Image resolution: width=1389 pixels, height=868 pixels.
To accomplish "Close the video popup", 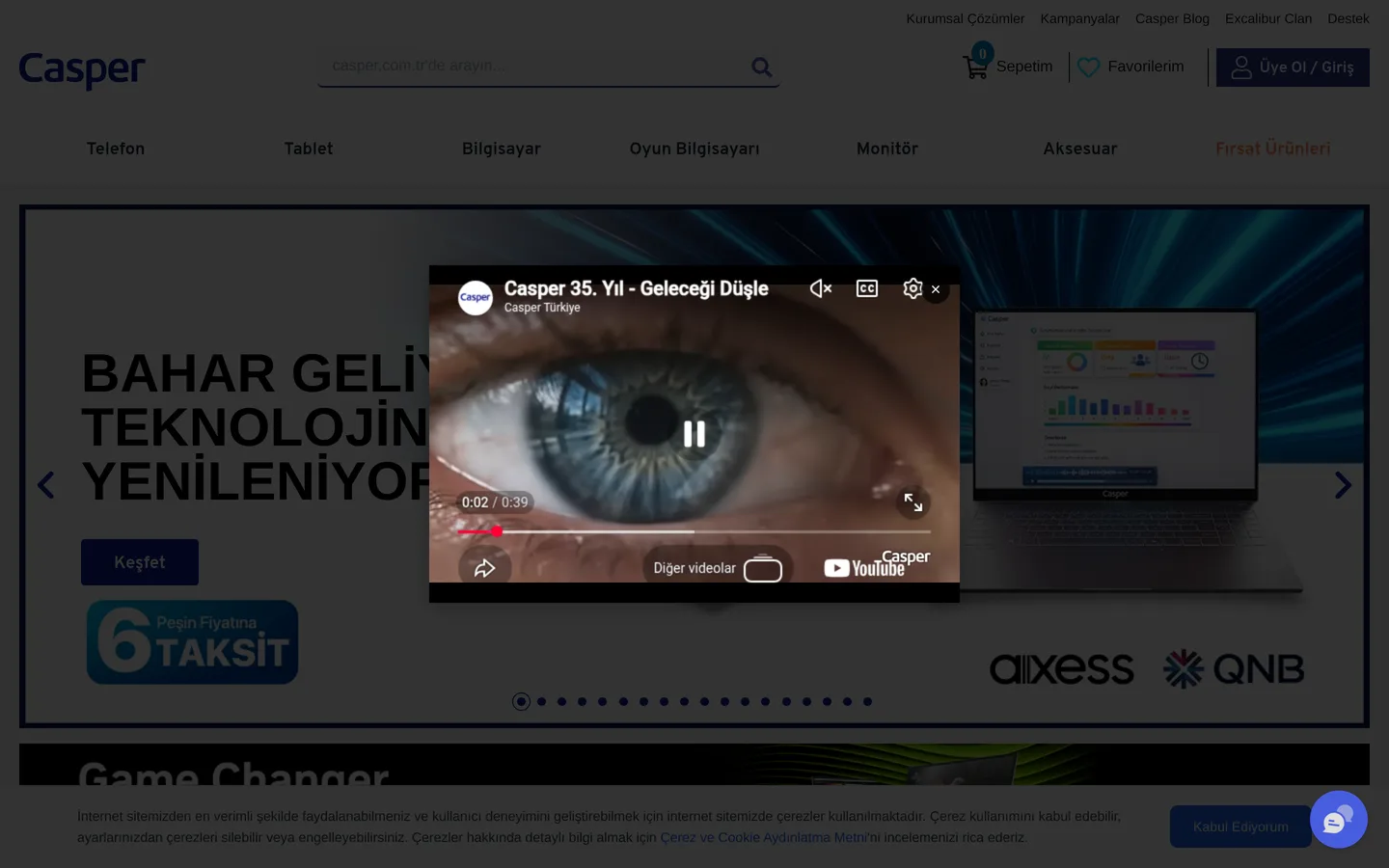I will tap(936, 289).
